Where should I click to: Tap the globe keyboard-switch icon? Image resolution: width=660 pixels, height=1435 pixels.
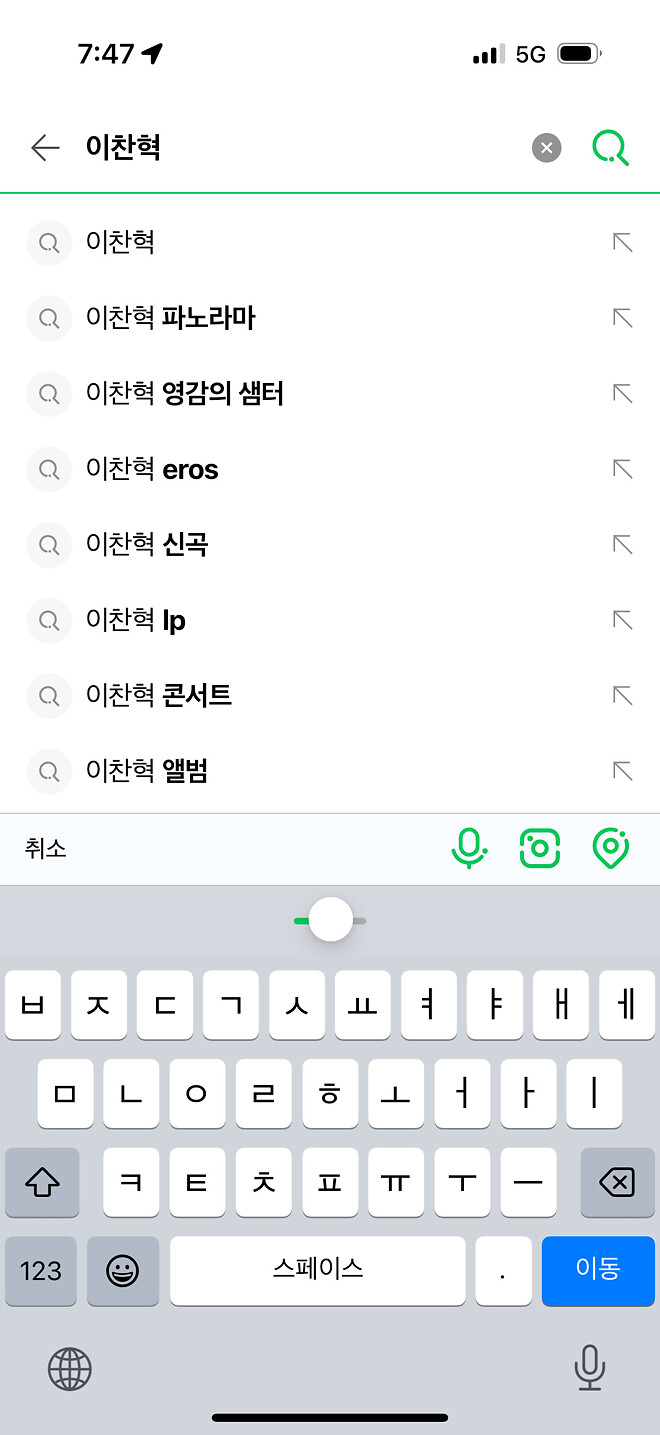[68, 1369]
